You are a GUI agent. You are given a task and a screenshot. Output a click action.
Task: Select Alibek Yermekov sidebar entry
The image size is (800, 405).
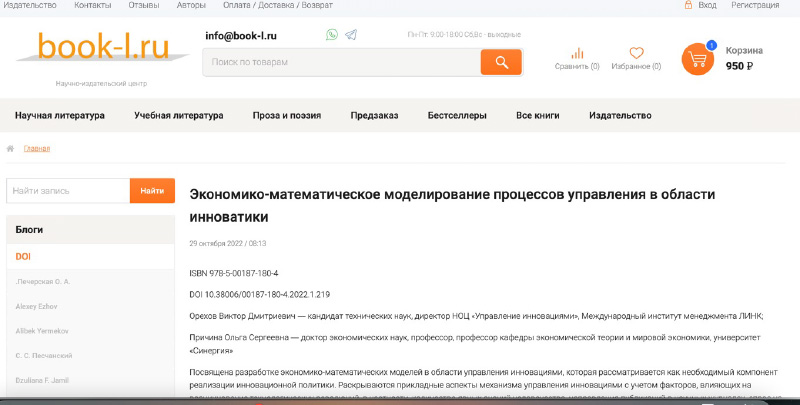[x=42, y=331]
